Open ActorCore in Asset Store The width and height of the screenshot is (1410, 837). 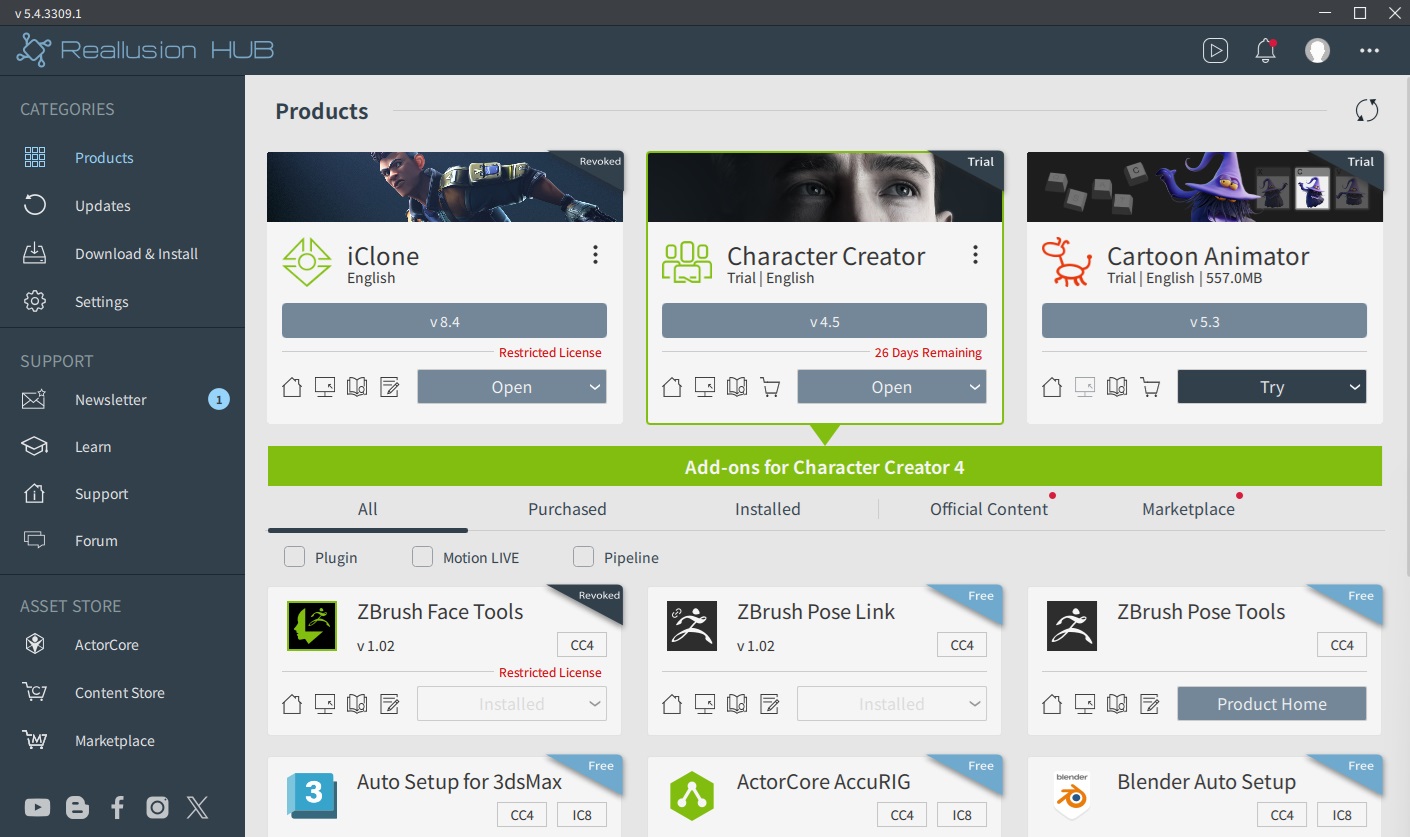(122, 645)
